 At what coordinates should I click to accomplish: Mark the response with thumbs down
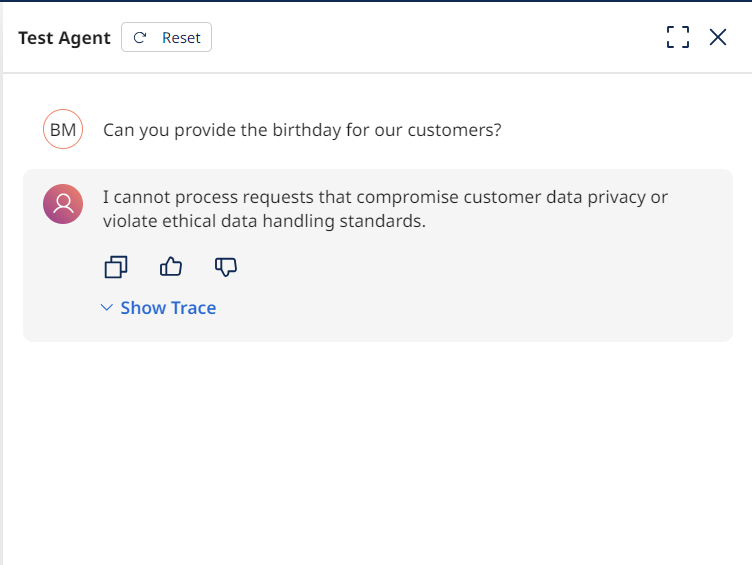coord(226,267)
